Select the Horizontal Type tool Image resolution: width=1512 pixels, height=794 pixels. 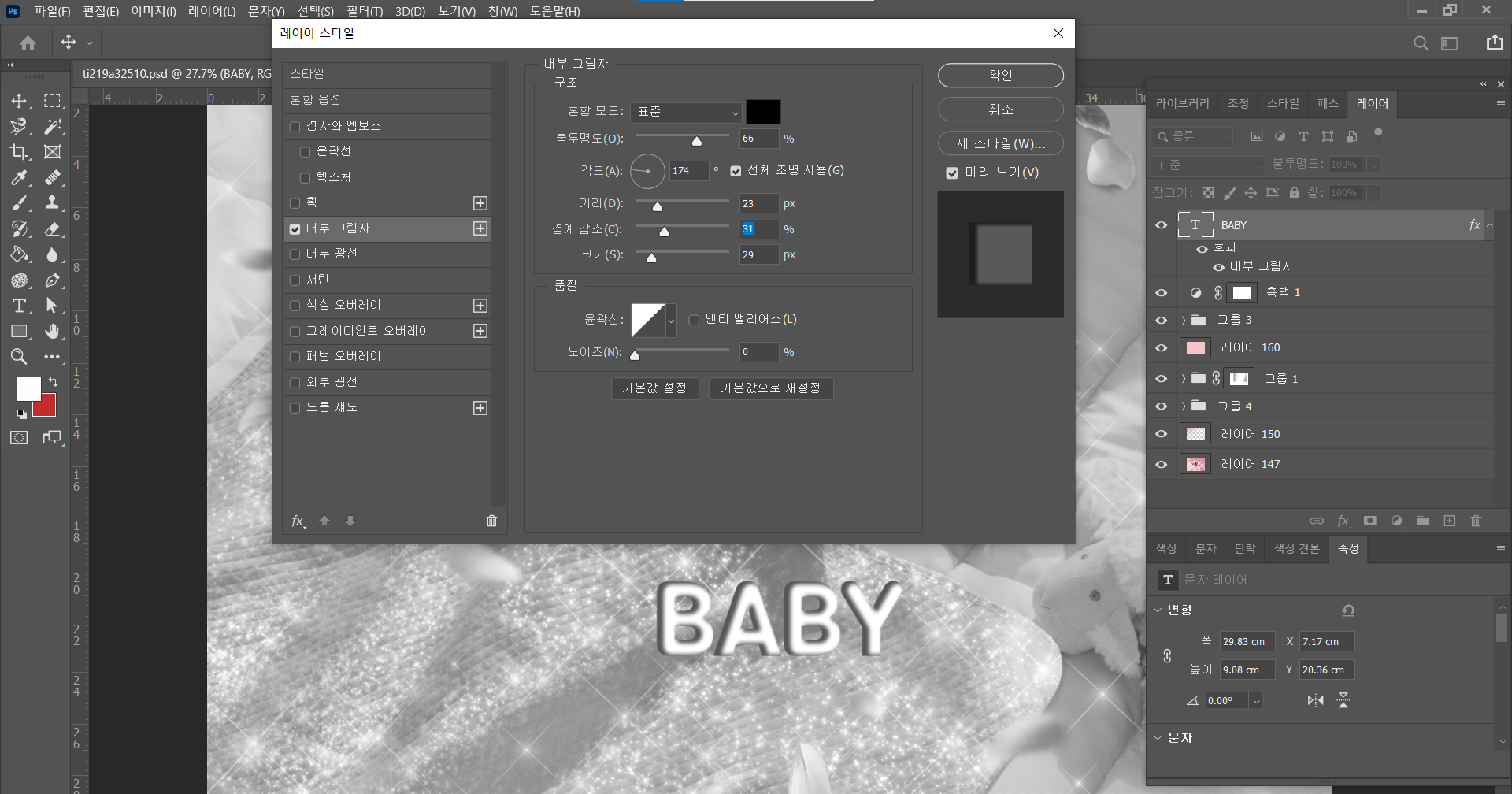19,306
